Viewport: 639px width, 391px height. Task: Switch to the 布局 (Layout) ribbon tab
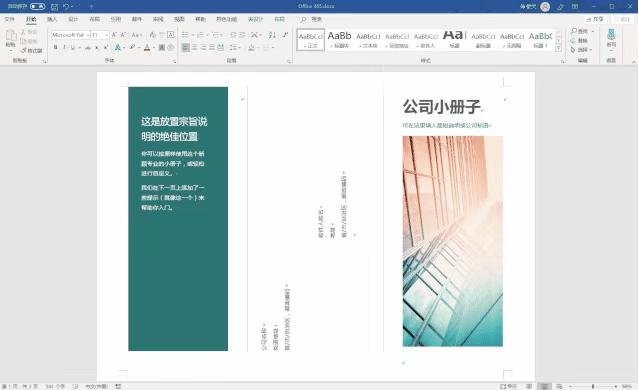(x=95, y=19)
